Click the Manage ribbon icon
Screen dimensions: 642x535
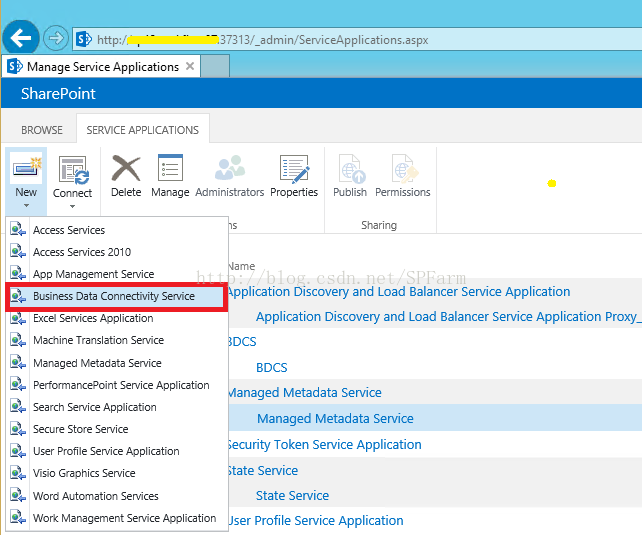(170, 167)
